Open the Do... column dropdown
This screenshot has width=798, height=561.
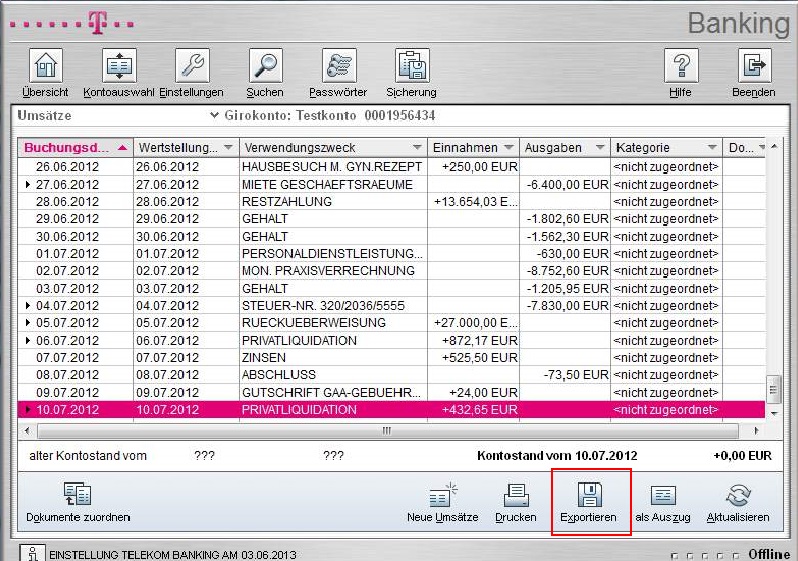[761, 148]
